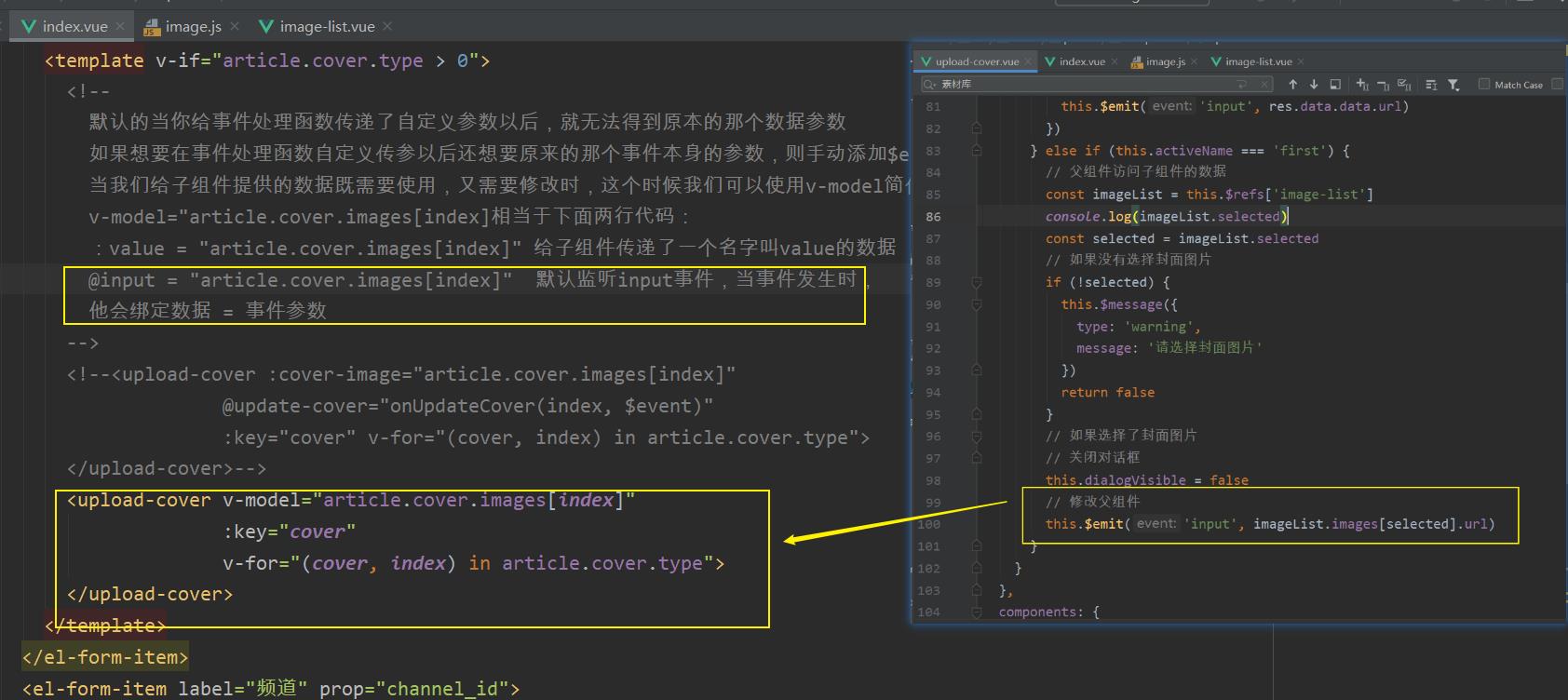
Task: Fold the if block at line 89
Action: click(977, 282)
